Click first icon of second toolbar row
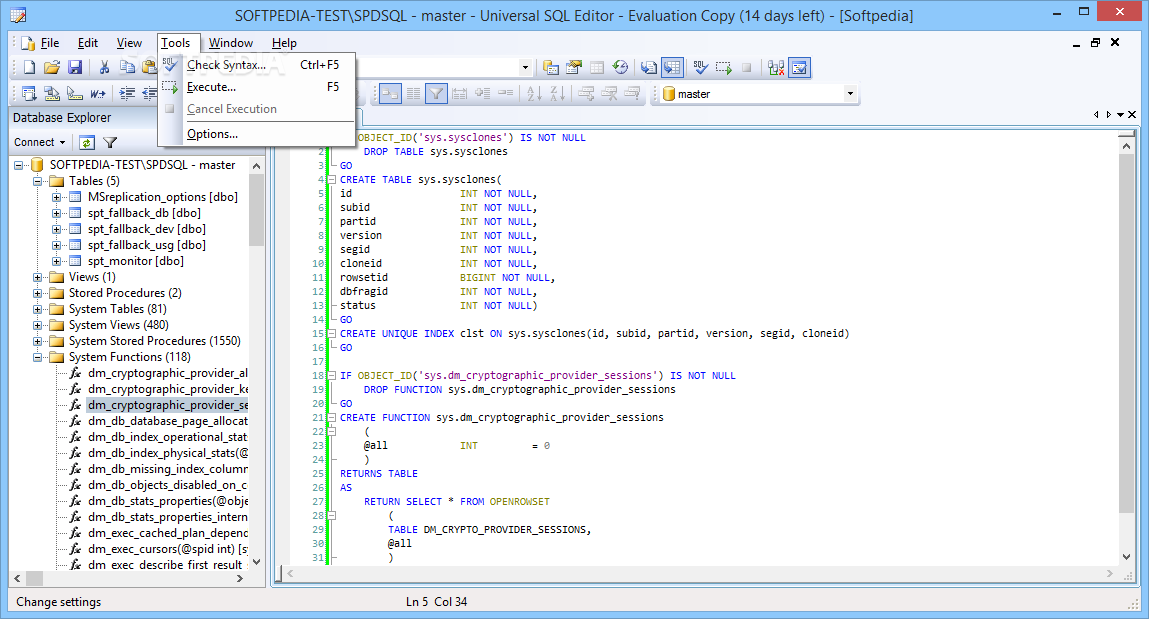 29,94
